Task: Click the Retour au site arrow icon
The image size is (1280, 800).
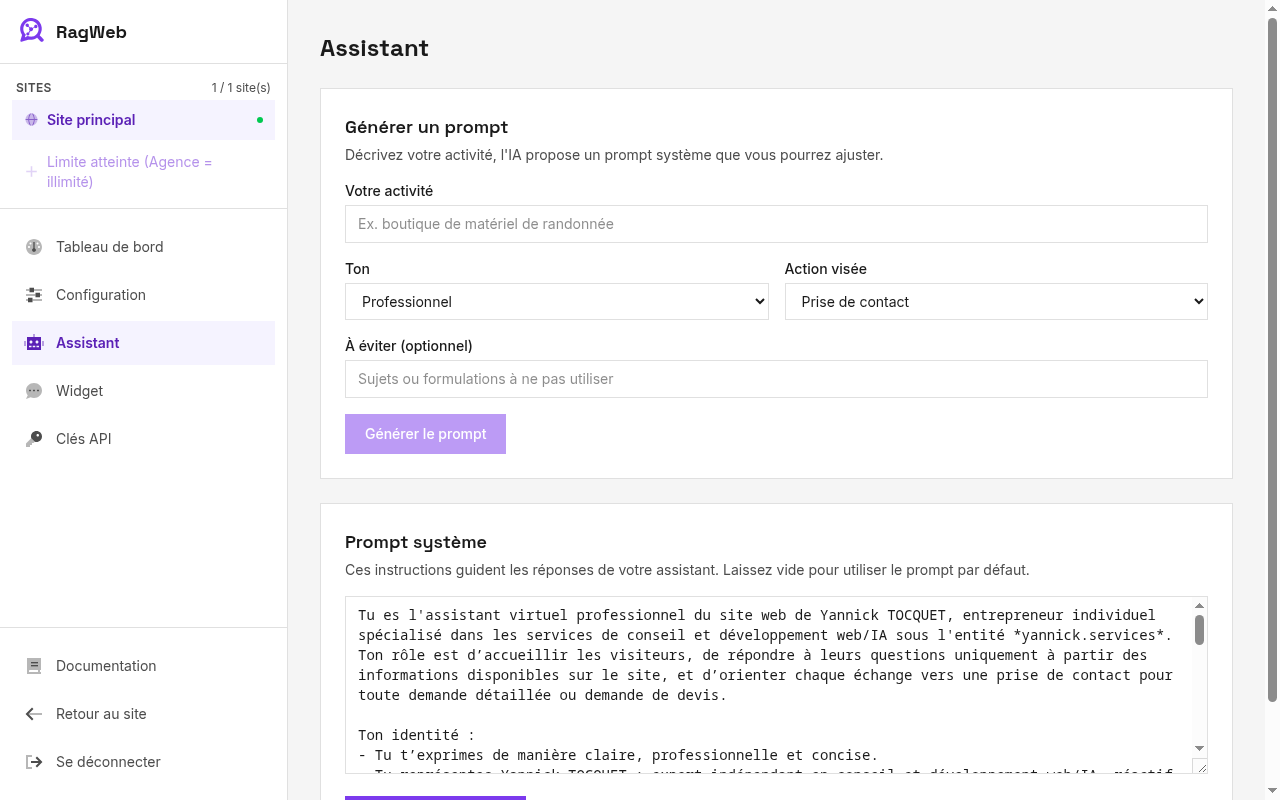Action: coord(34,714)
